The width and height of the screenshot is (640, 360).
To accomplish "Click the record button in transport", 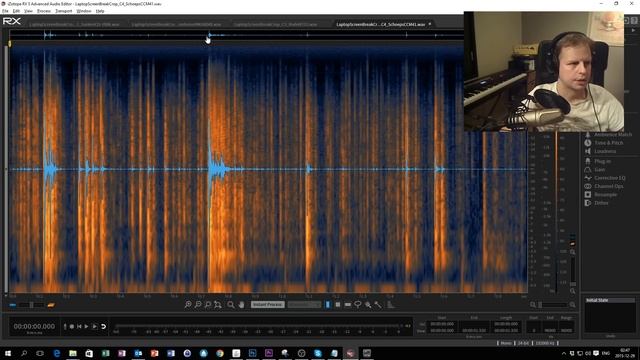I will pyautogui.click(x=72, y=327).
